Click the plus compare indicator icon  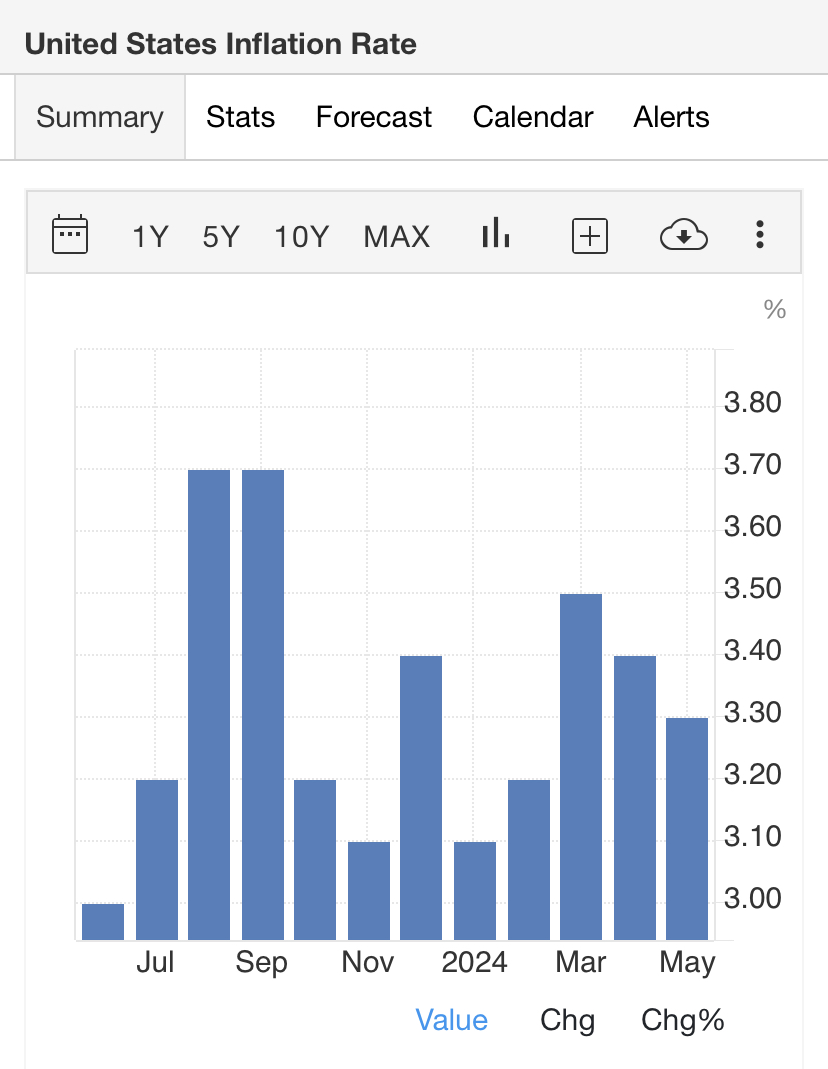pos(589,236)
